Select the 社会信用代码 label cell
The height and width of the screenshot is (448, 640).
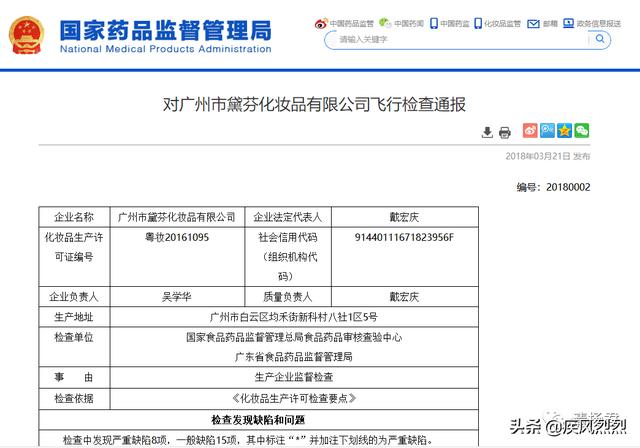[288, 257]
